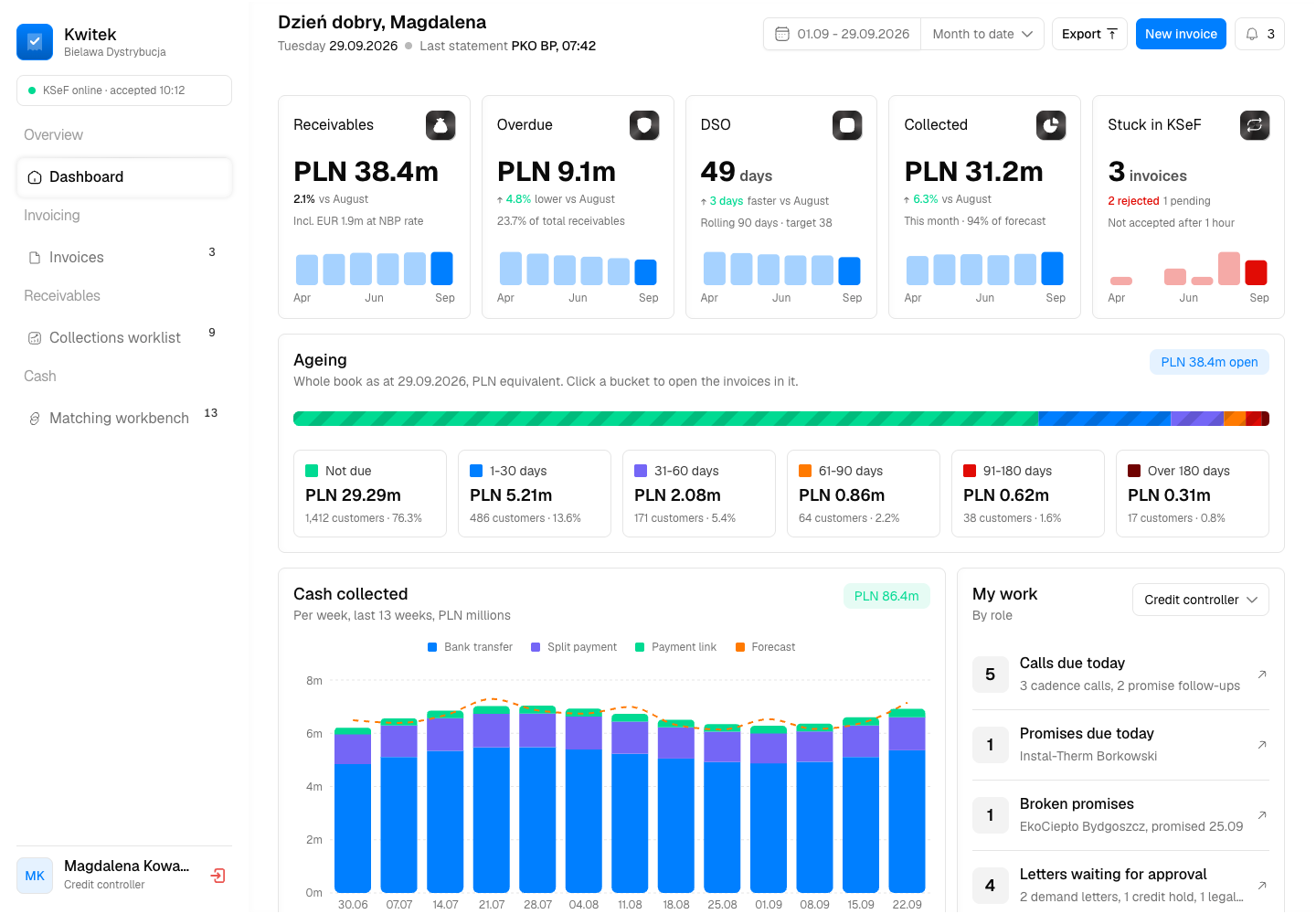Click the Receivables card money bag icon
This screenshot has width=1316, height=914.
click(440, 125)
